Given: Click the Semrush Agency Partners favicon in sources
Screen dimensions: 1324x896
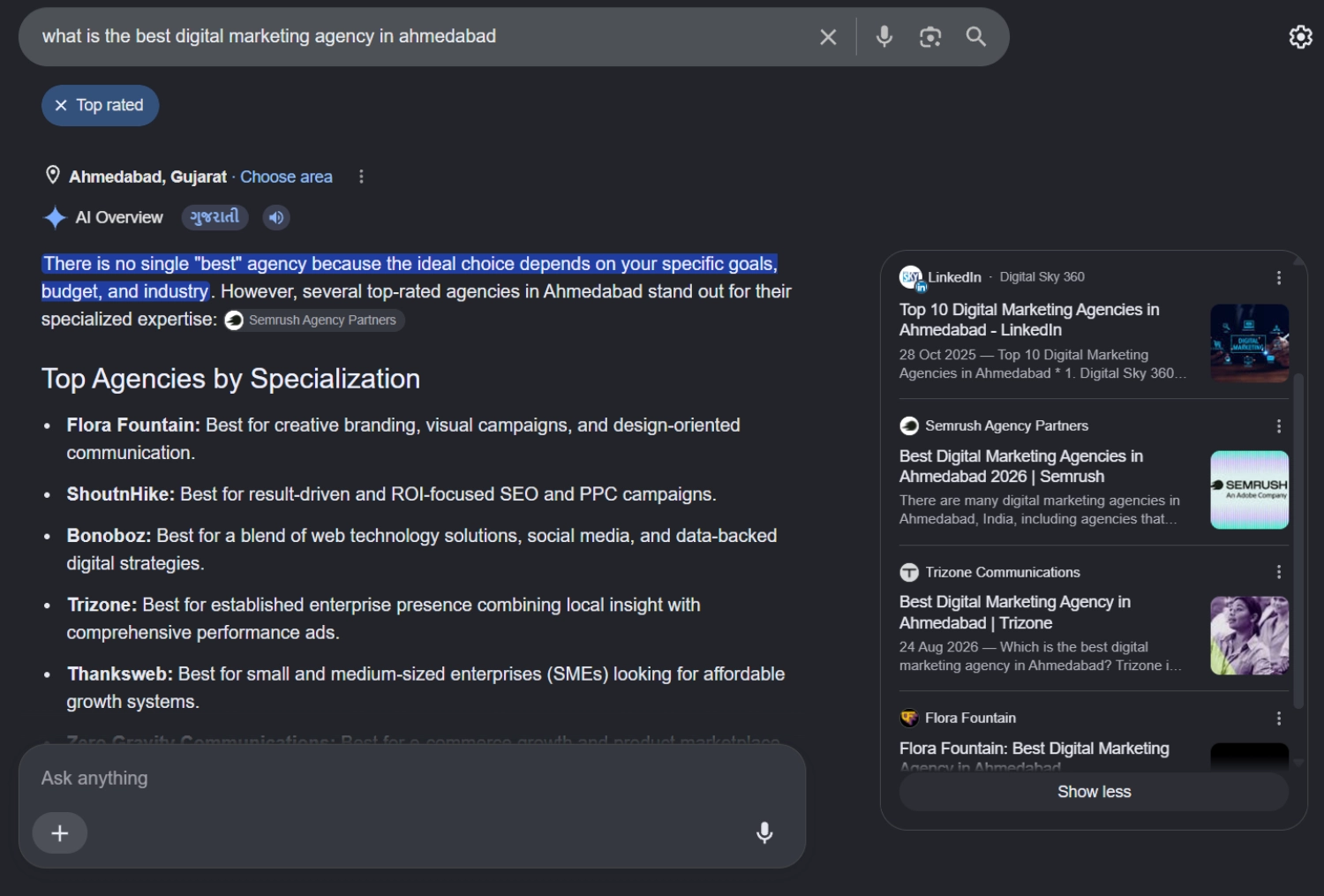Looking at the screenshot, I should pos(909,426).
